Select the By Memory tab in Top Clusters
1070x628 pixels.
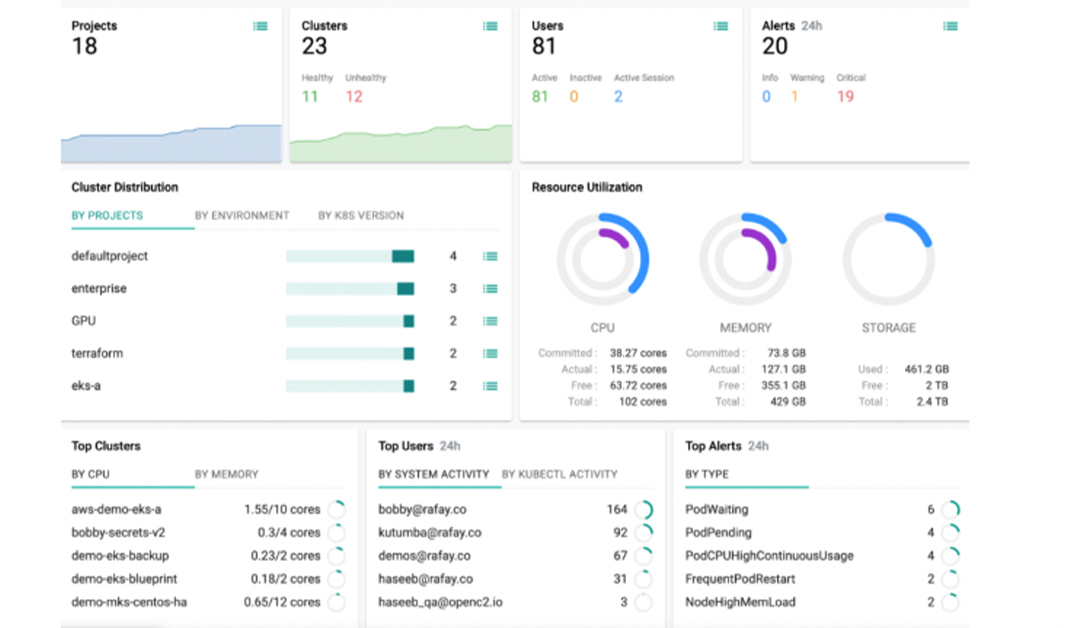pos(226,475)
